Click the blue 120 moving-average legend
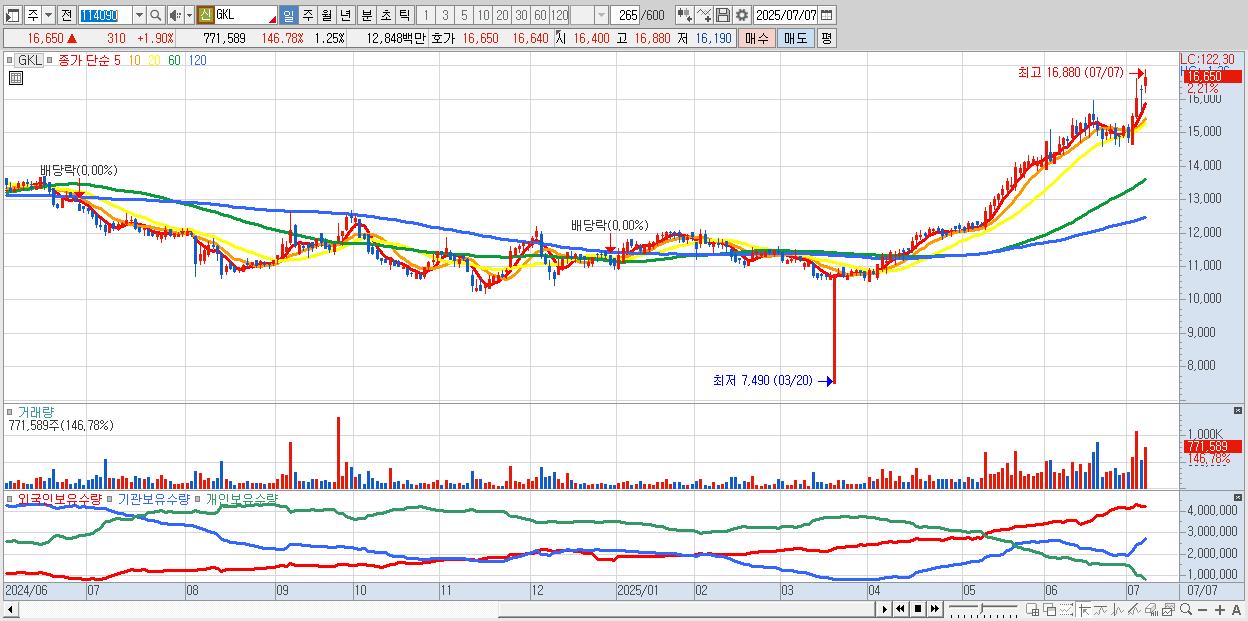Image resolution: width=1248 pixels, height=621 pixels. click(x=198, y=60)
